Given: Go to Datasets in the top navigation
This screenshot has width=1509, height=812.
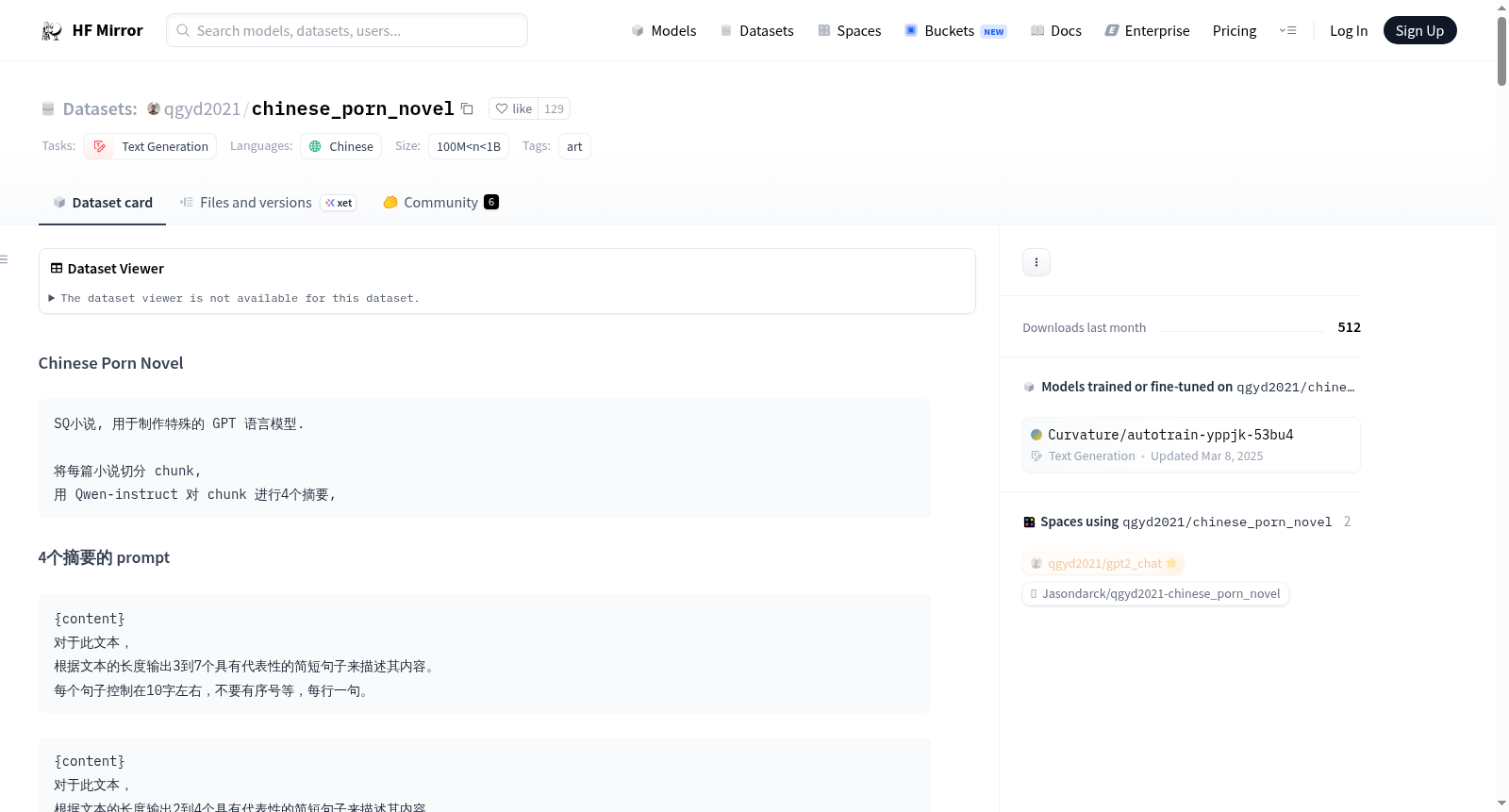Looking at the screenshot, I should point(757,30).
